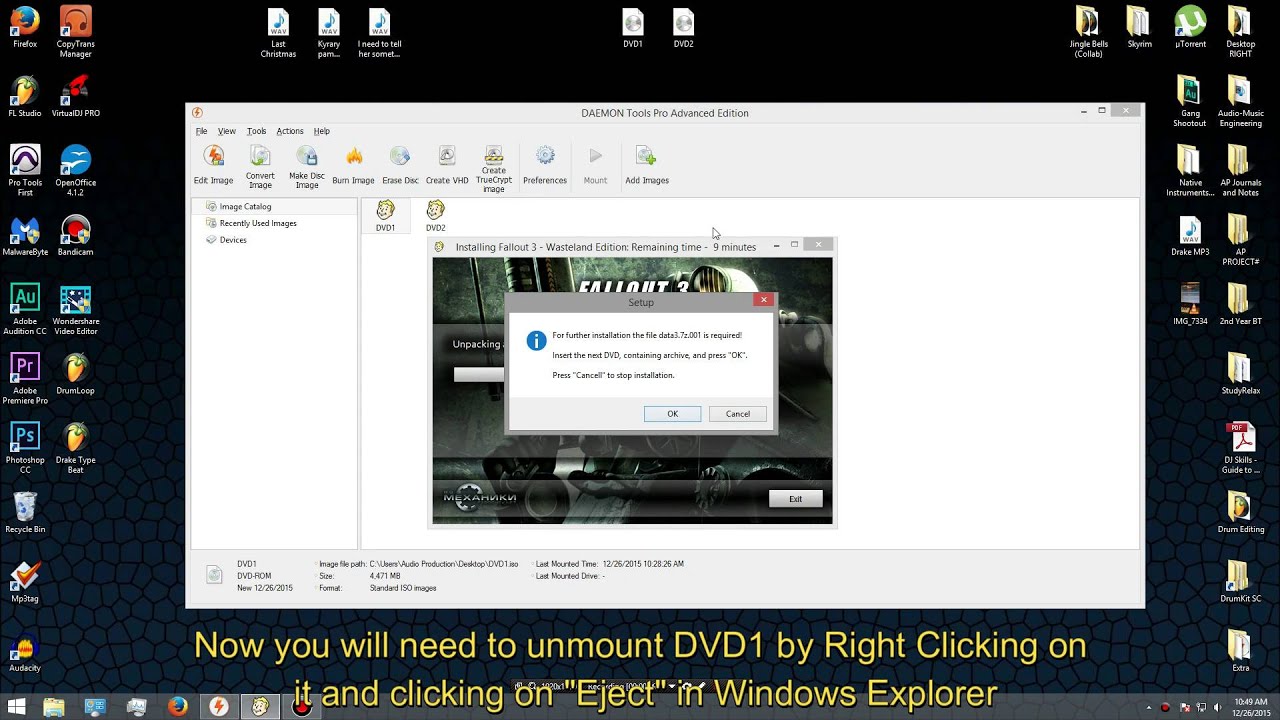Close the Setup dialog with red X

coord(763,299)
